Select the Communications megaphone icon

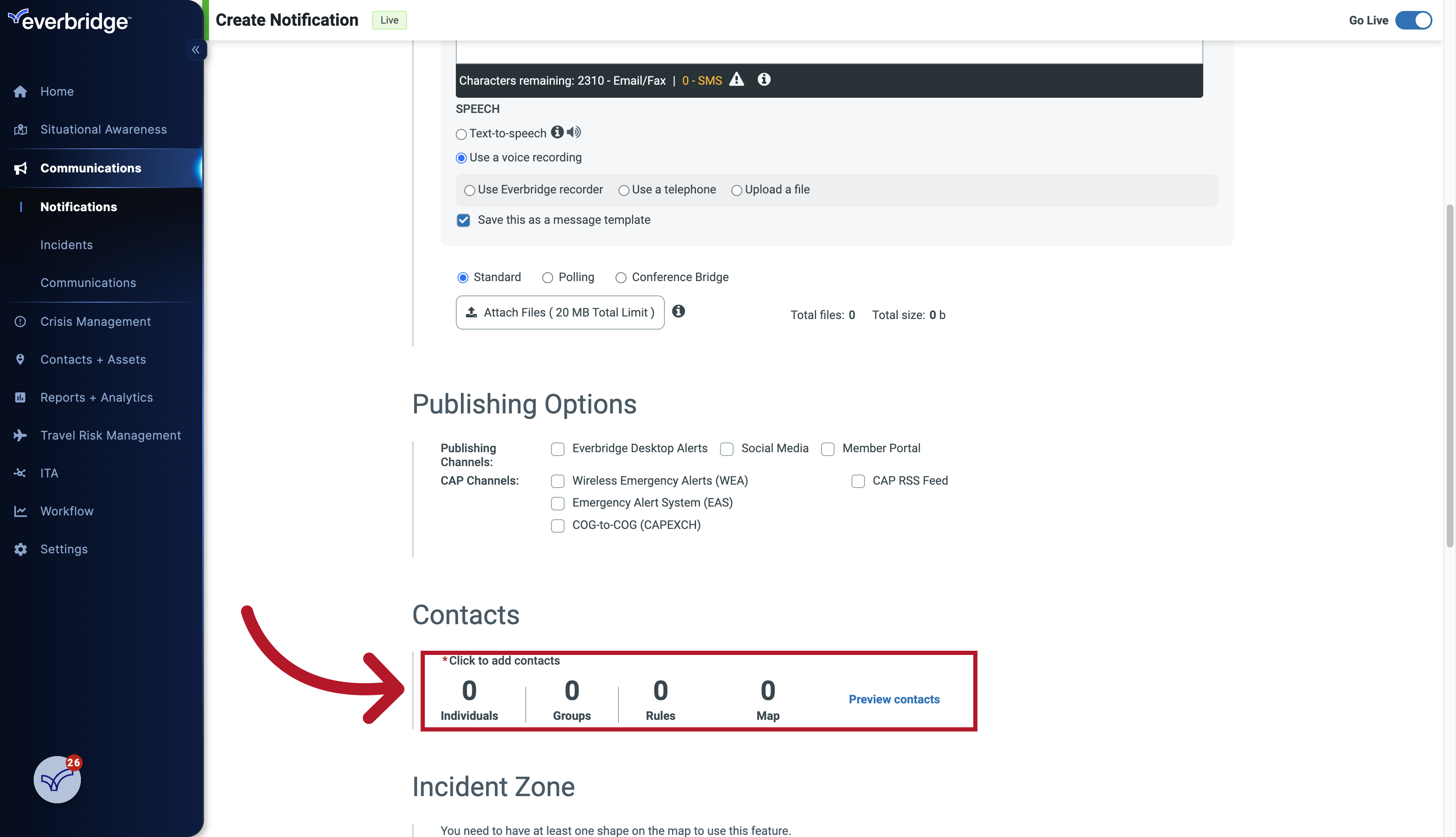click(20, 168)
